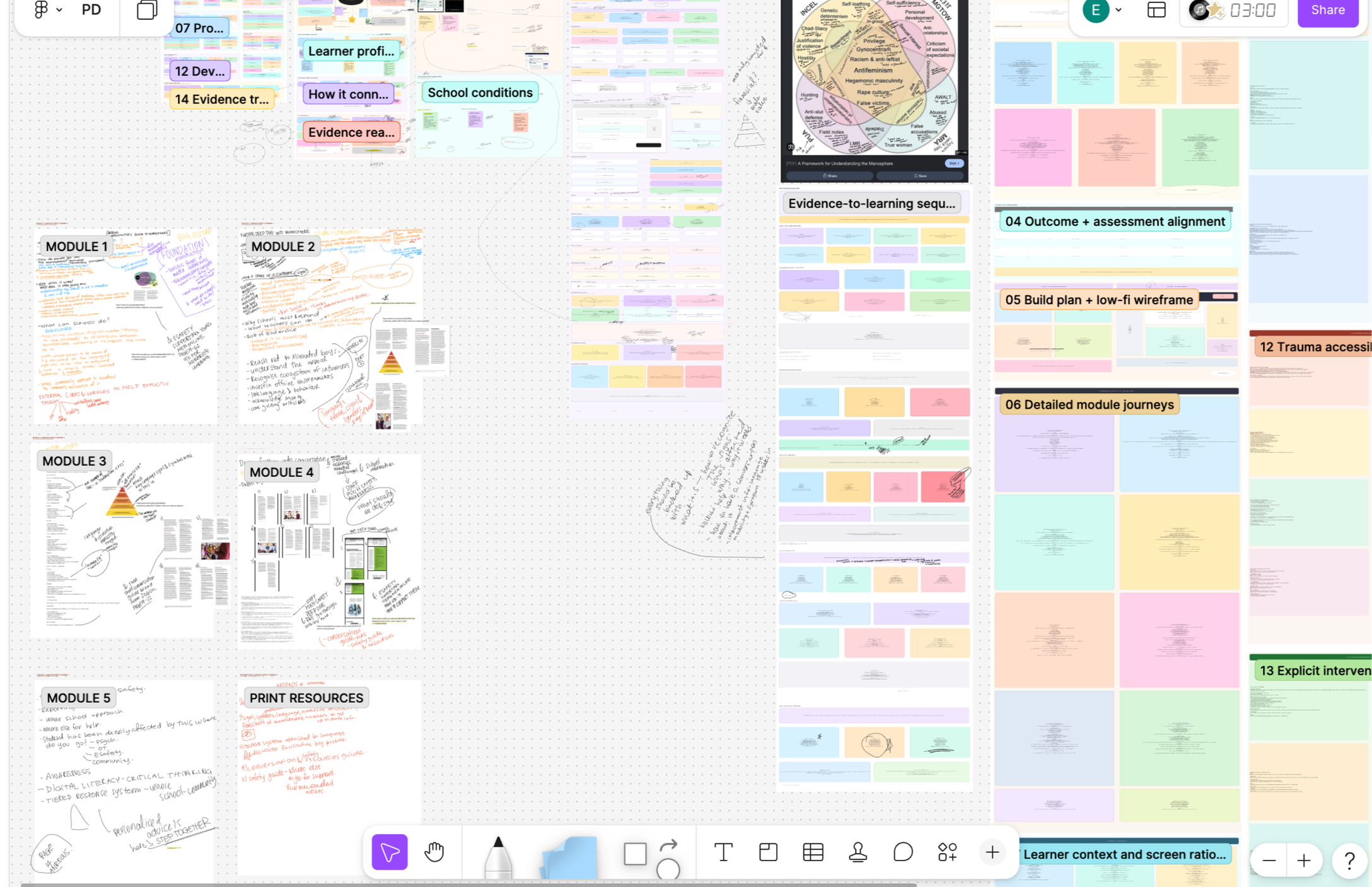Add a blue sticky note
Viewport: 1372px width, 887px height.
pyautogui.click(x=569, y=857)
